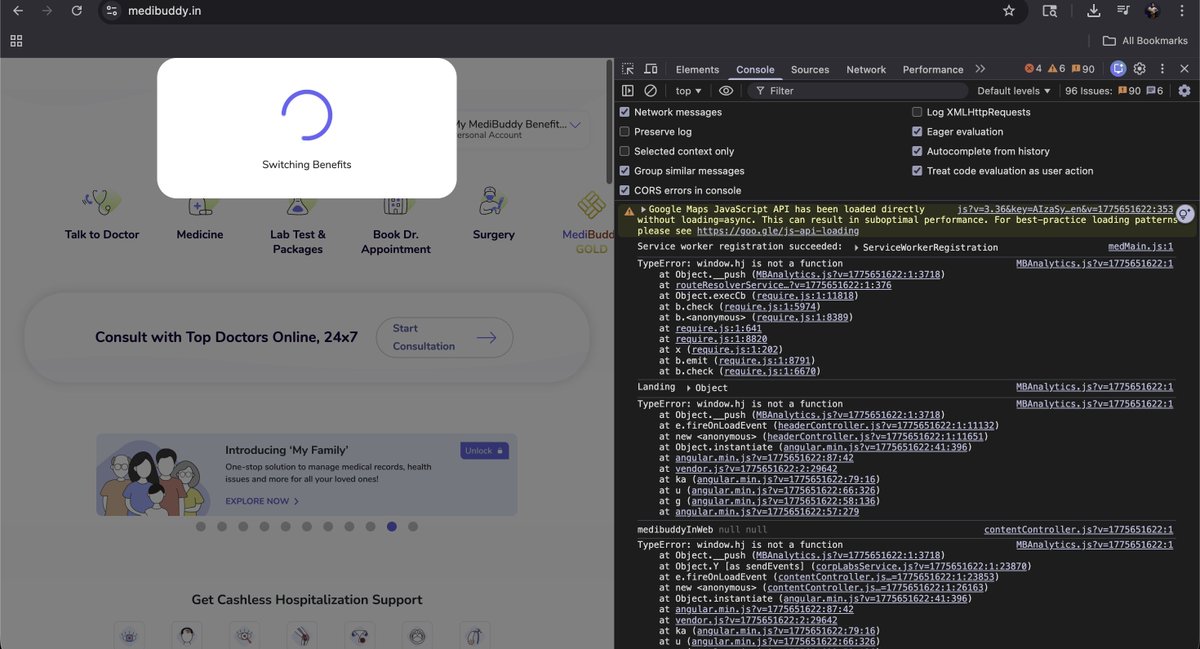Open the Default levels dropdown
Viewport: 1200px width, 649px height.
pyautogui.click(x=1014, y=91)
